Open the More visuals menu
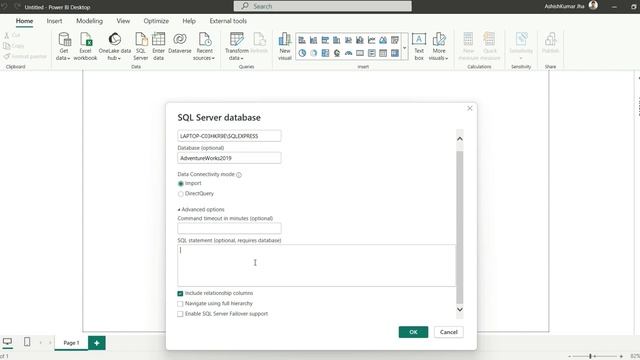The width and height of the screenshot is (640, 360). [439, 46]
